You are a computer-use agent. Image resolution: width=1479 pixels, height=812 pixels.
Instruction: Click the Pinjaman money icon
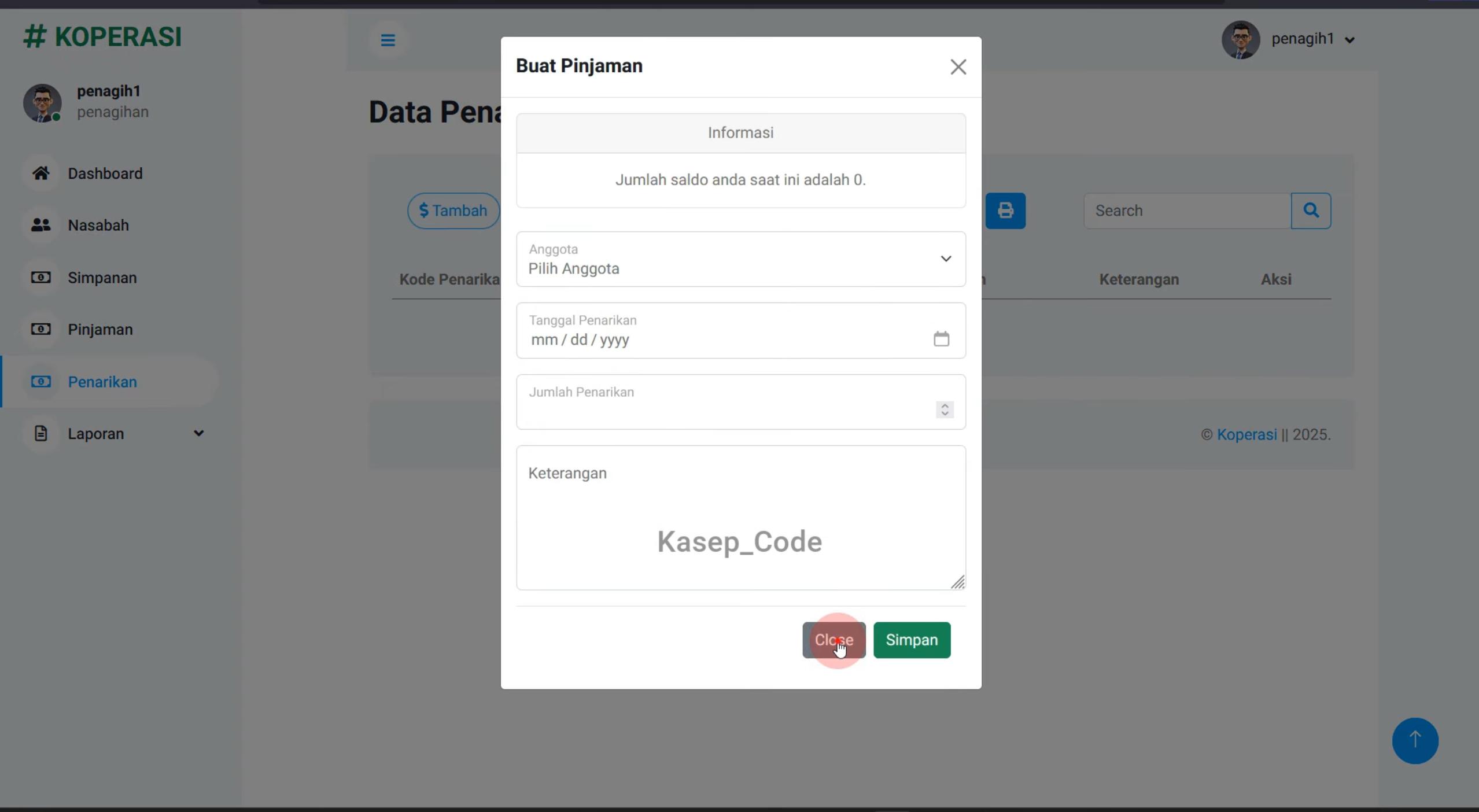click(x=40, y=329)
